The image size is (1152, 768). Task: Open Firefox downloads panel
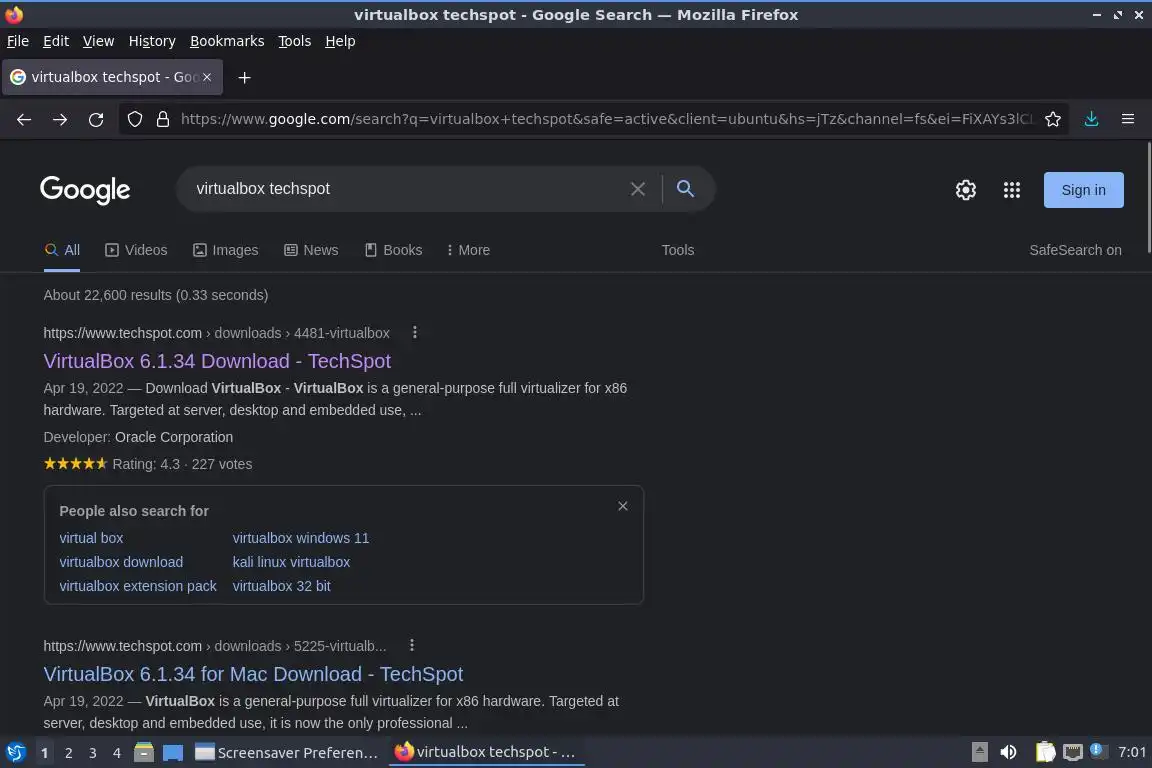[1092, 119]
